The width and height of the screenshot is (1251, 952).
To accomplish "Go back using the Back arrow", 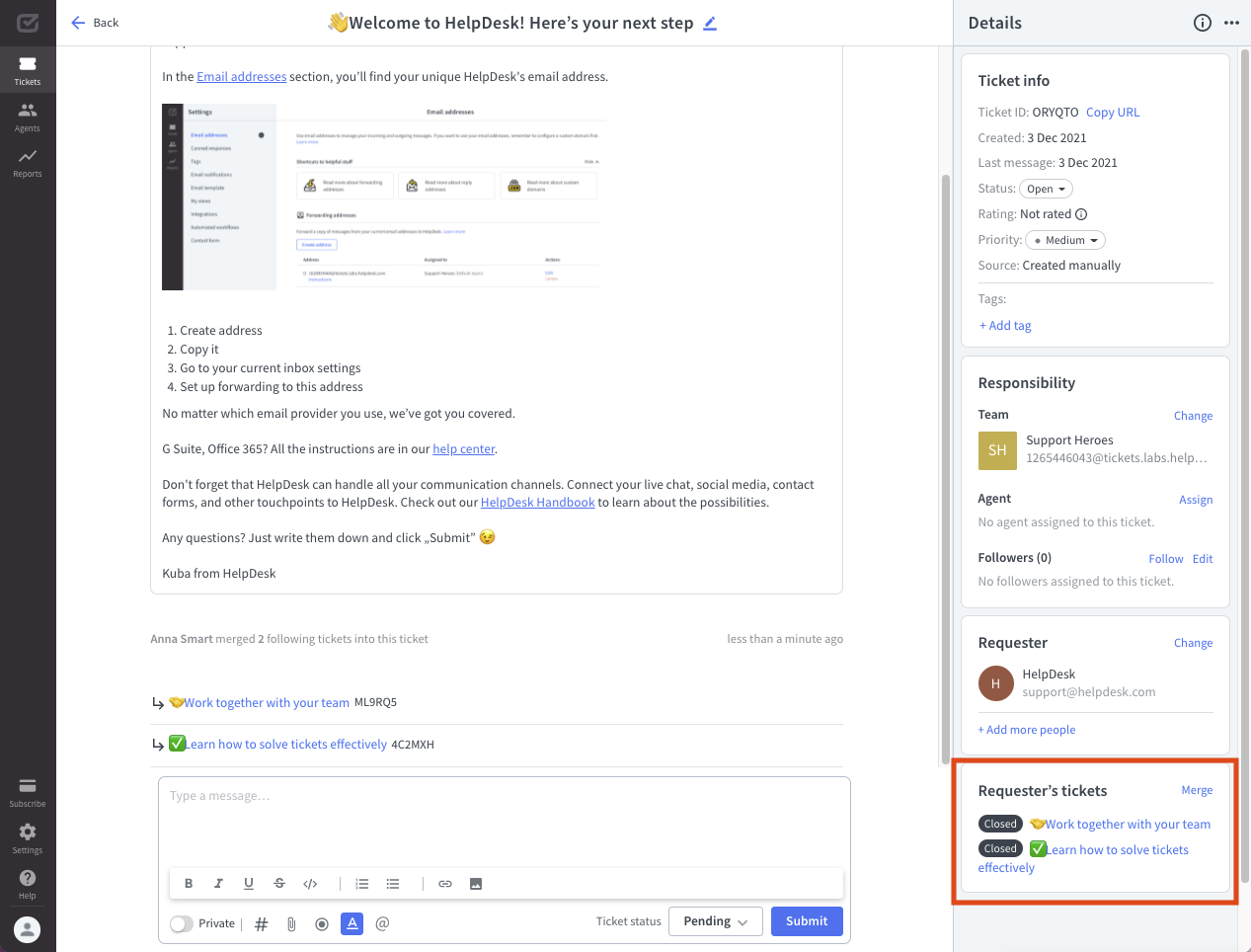I will coord(94,23).
